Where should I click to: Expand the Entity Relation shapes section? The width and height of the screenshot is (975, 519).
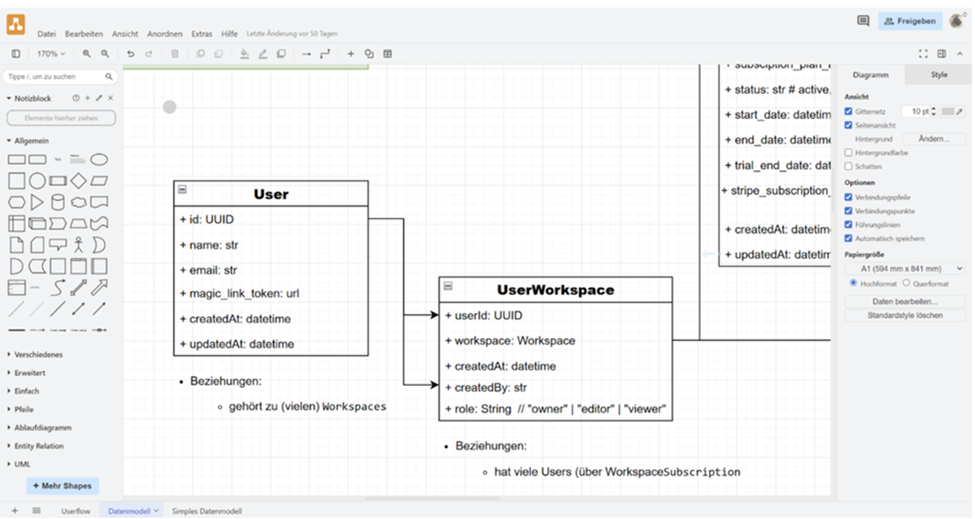(38, 446)
